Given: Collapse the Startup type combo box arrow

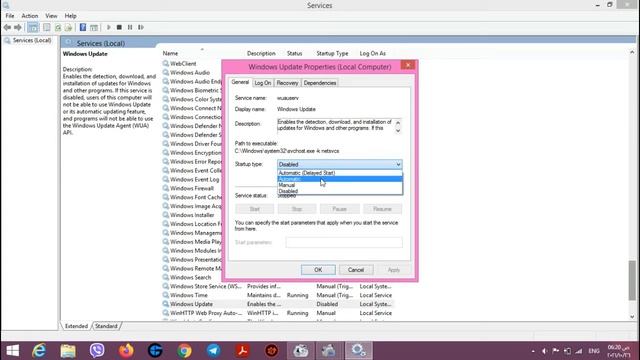Looking at the screenshot, I should coord(398,164).
